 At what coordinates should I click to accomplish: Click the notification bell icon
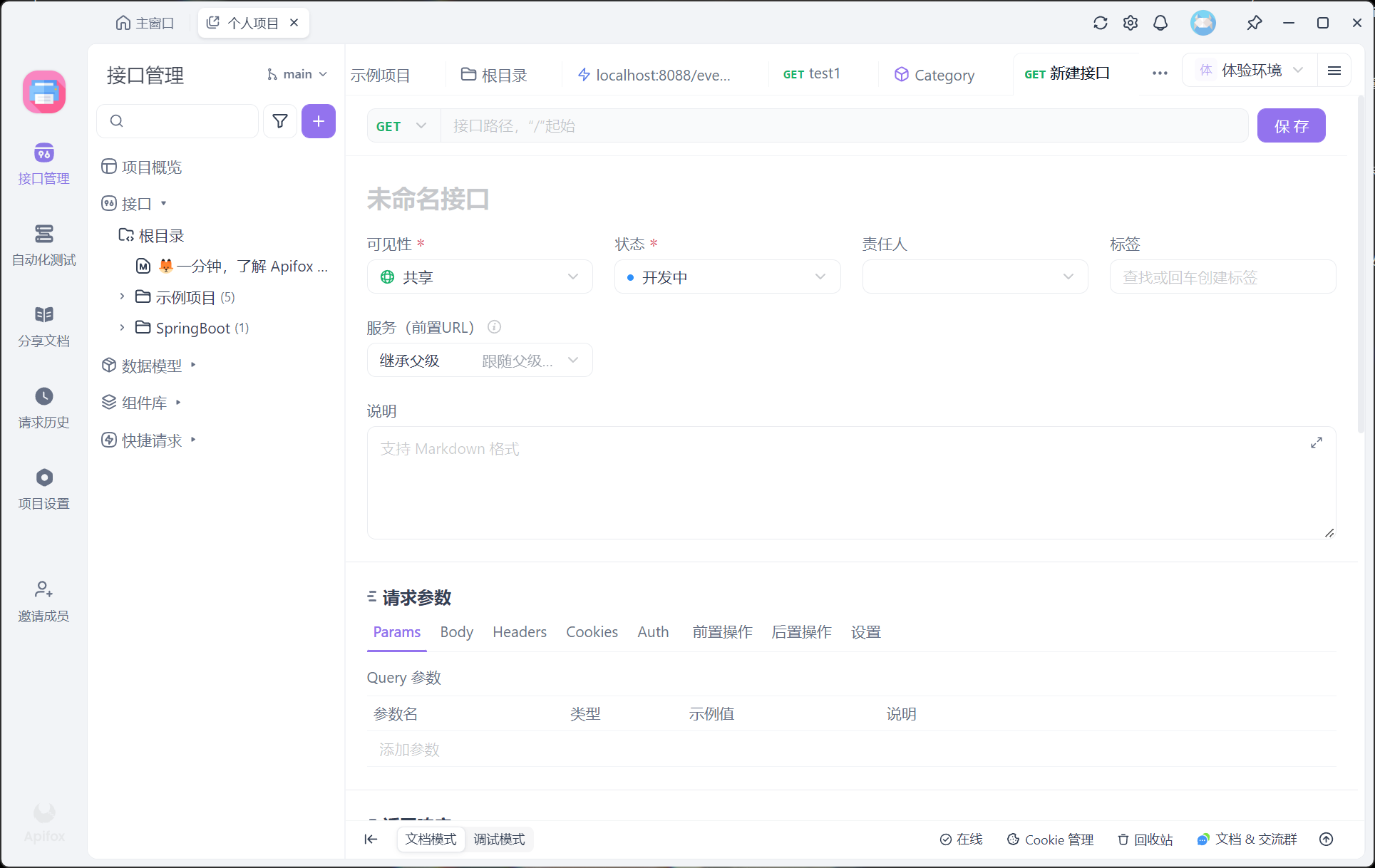[x=1160, y=23]
